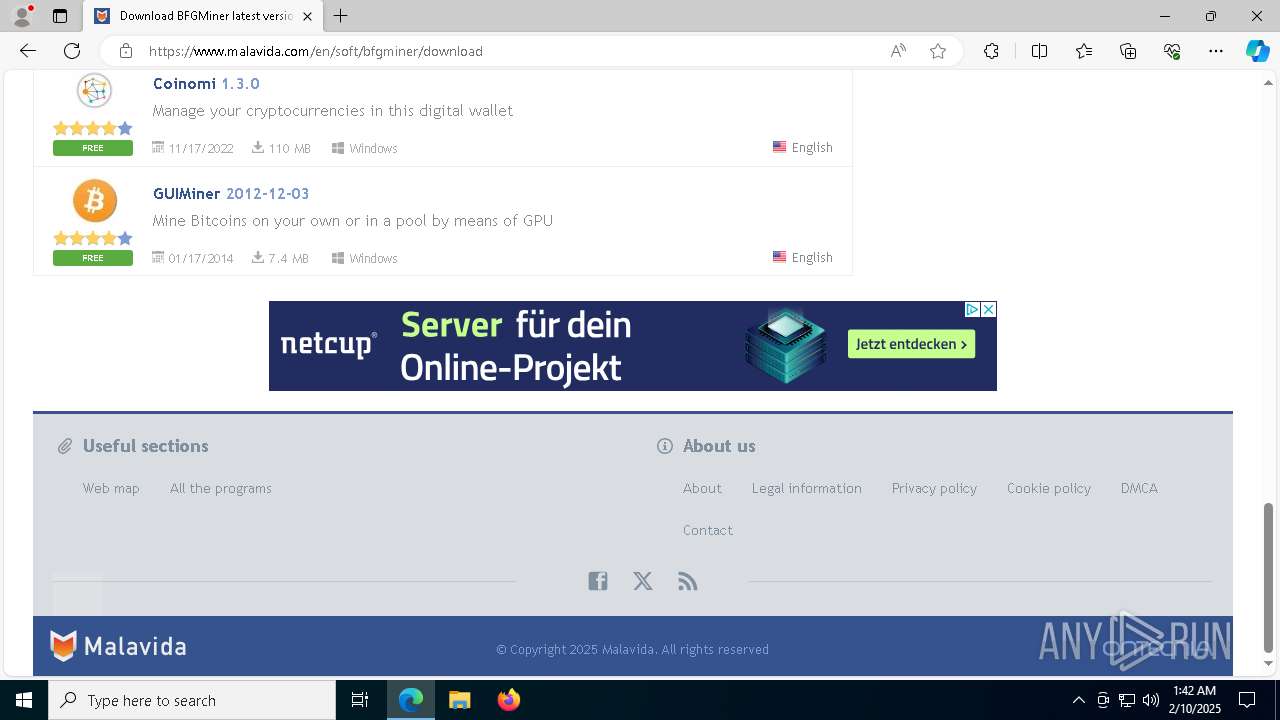The height and width of the screenshot is (720, 1280).
Task: Open the About link
Action: click(702, 488)
